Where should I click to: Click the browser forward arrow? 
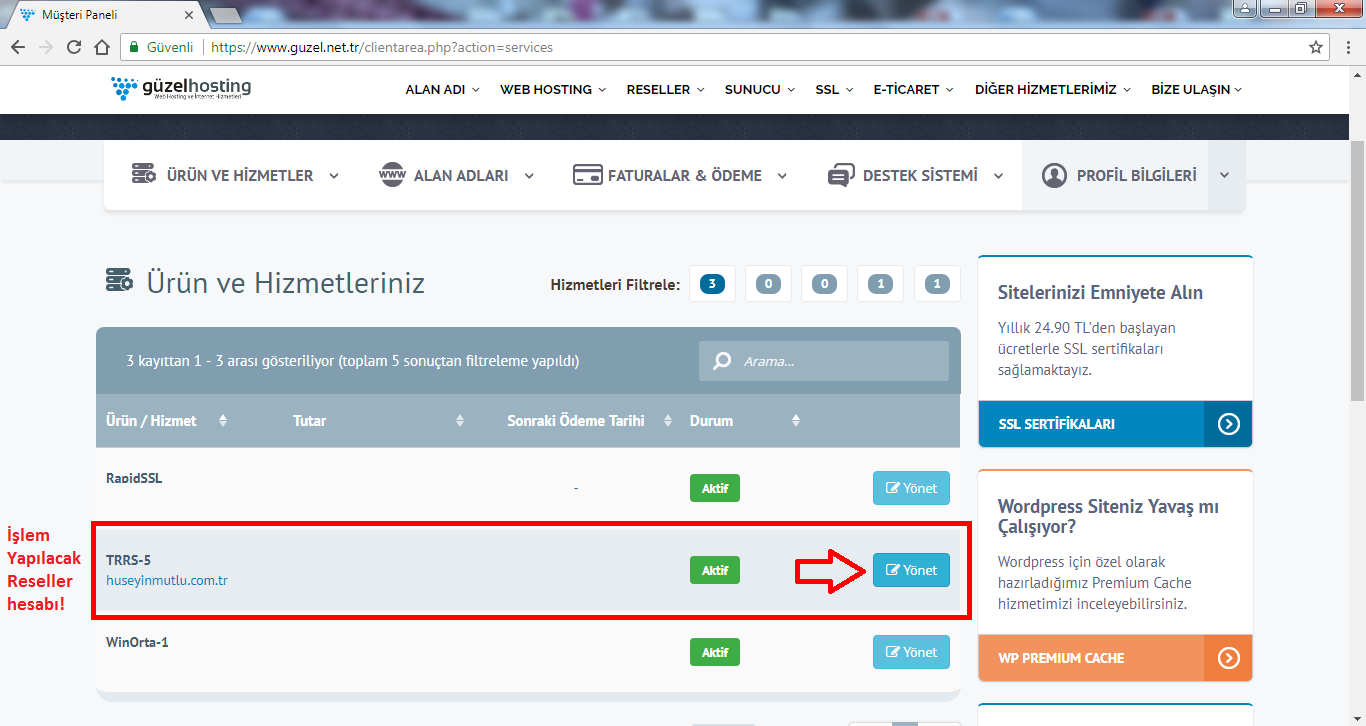46,47
